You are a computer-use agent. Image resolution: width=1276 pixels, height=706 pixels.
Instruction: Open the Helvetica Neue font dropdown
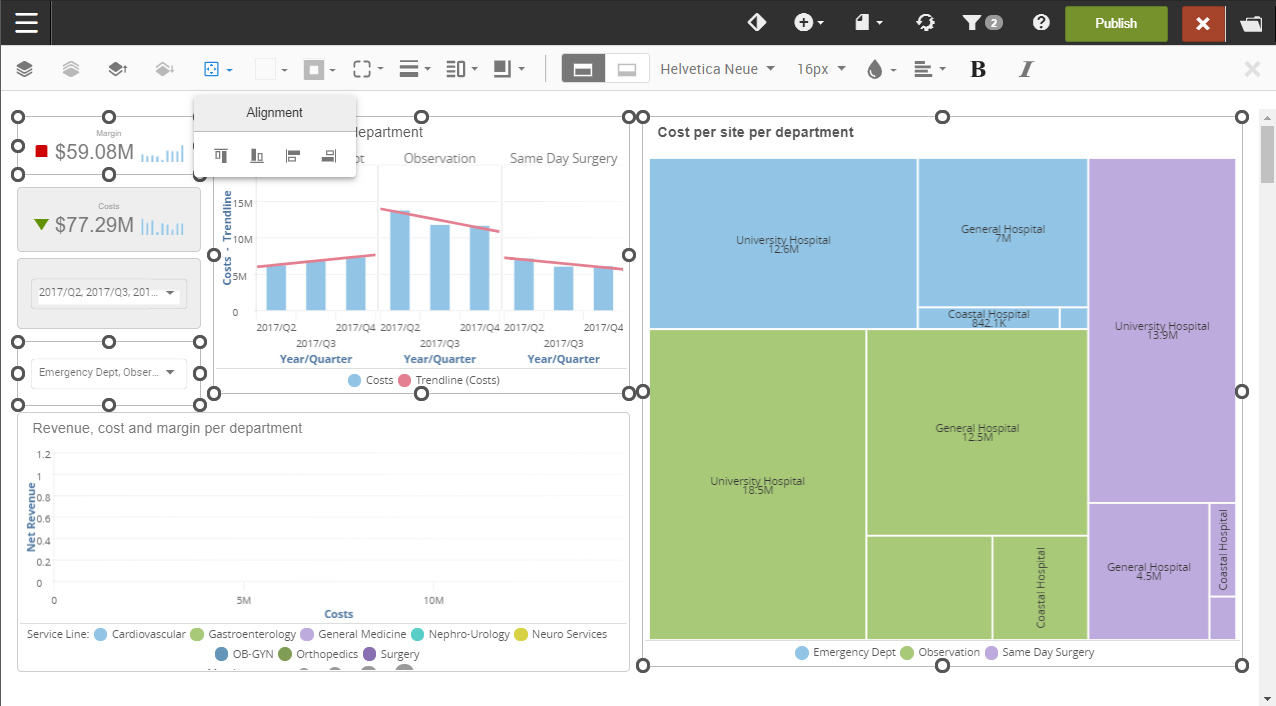click(x=717, y=69)
